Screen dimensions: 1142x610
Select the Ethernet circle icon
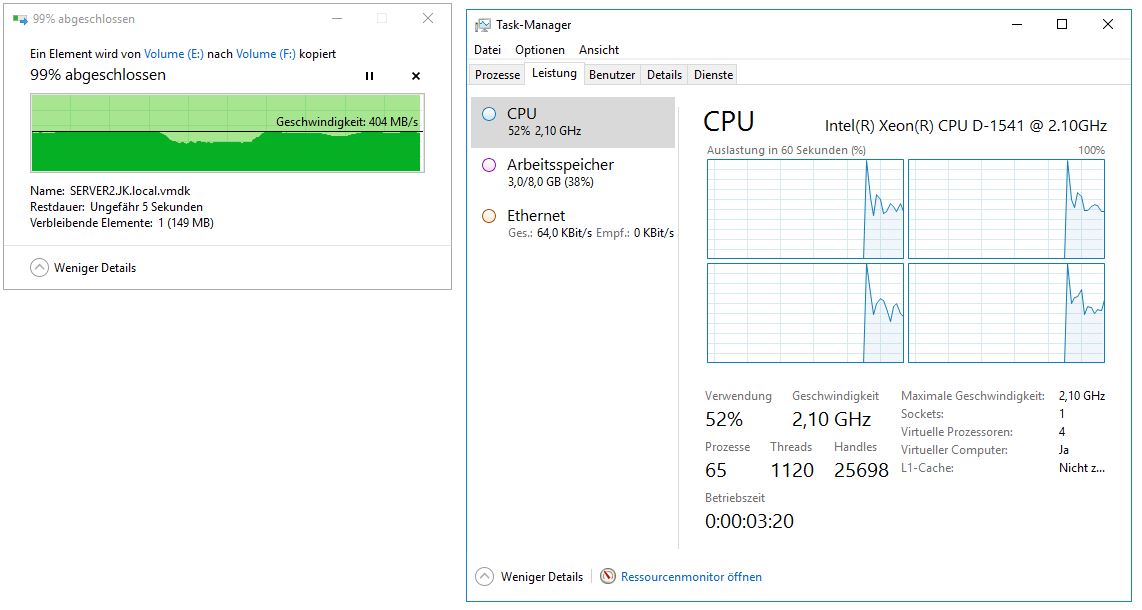pos(489,216)
